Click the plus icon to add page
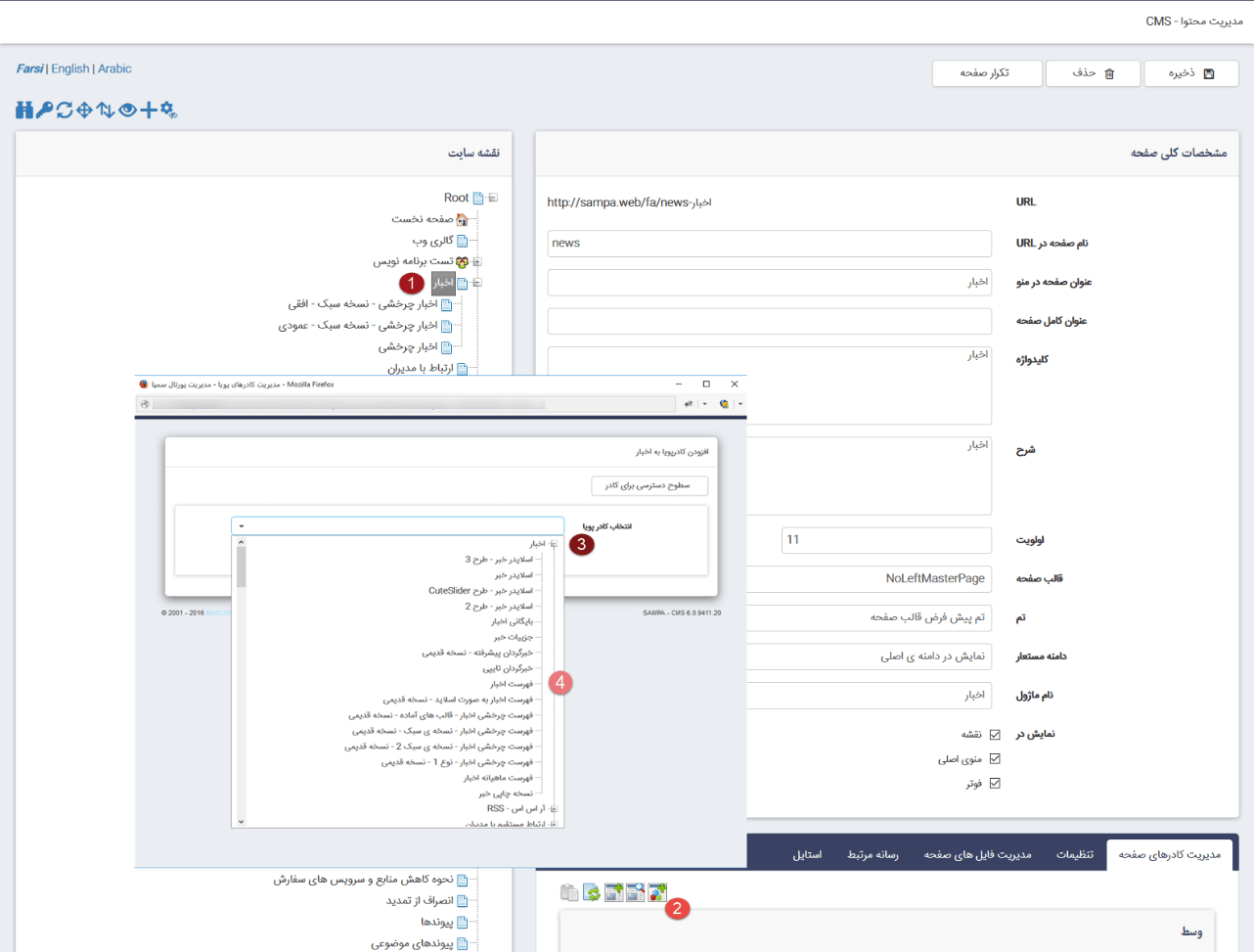The height and width of the screenshot is (952, 1254). pyautogui.click(x=148, y=110)
